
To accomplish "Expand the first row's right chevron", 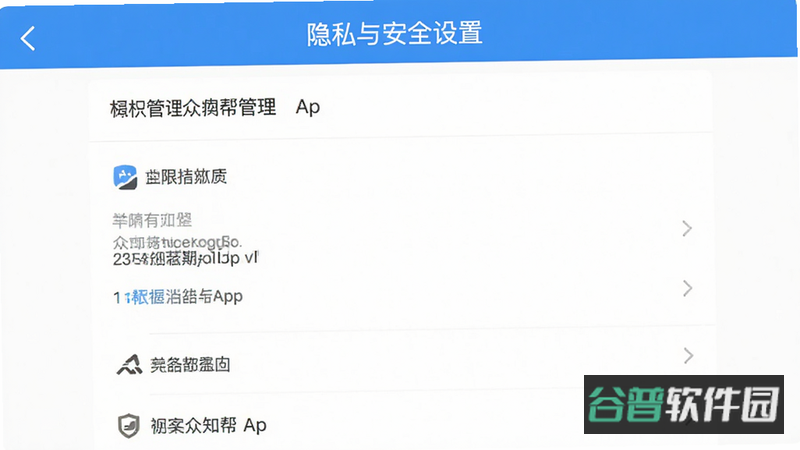I will (687, 229).
